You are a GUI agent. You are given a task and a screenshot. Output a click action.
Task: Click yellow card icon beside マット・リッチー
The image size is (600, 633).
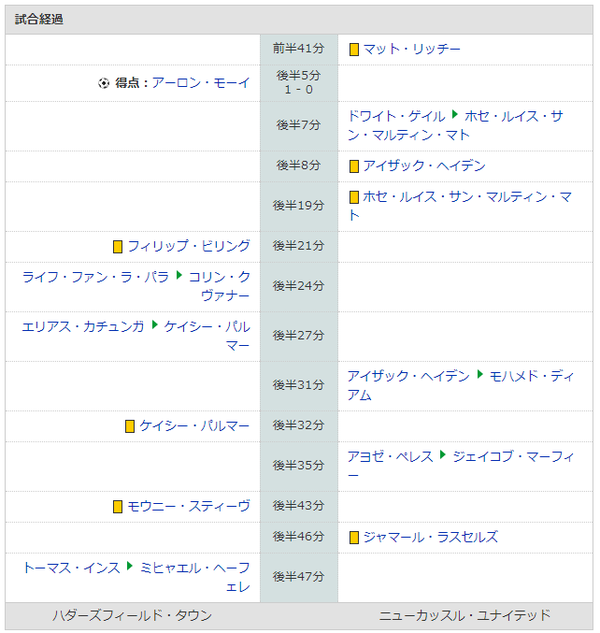pos(354,50)
